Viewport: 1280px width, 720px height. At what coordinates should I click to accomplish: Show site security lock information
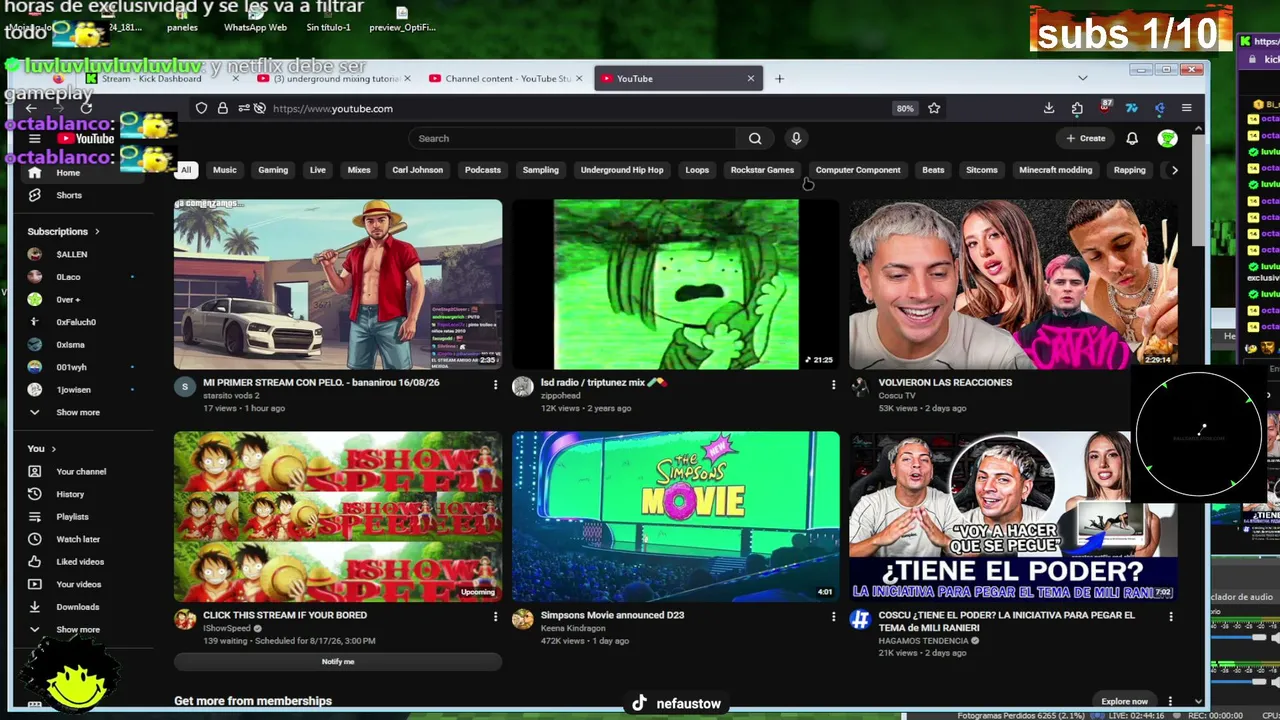point(222,108)
